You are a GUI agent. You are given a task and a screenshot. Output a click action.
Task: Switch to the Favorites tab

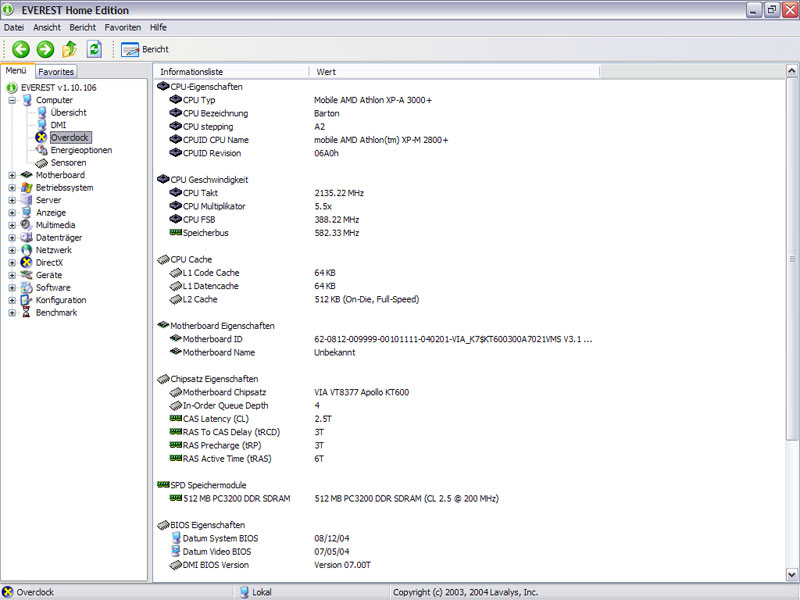pos(56,72)
